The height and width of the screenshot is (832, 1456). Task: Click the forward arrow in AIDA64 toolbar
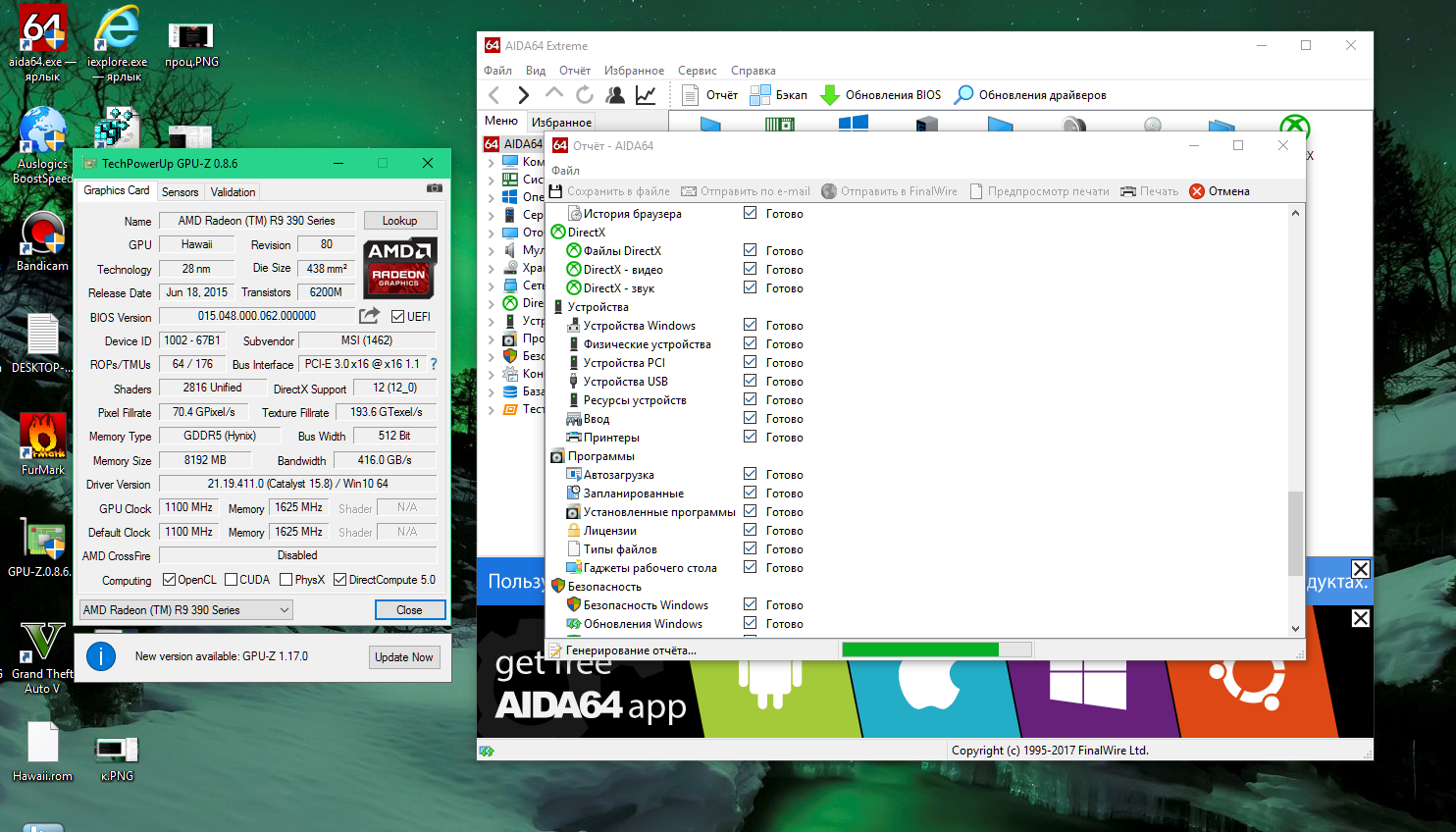coord(524,95)
